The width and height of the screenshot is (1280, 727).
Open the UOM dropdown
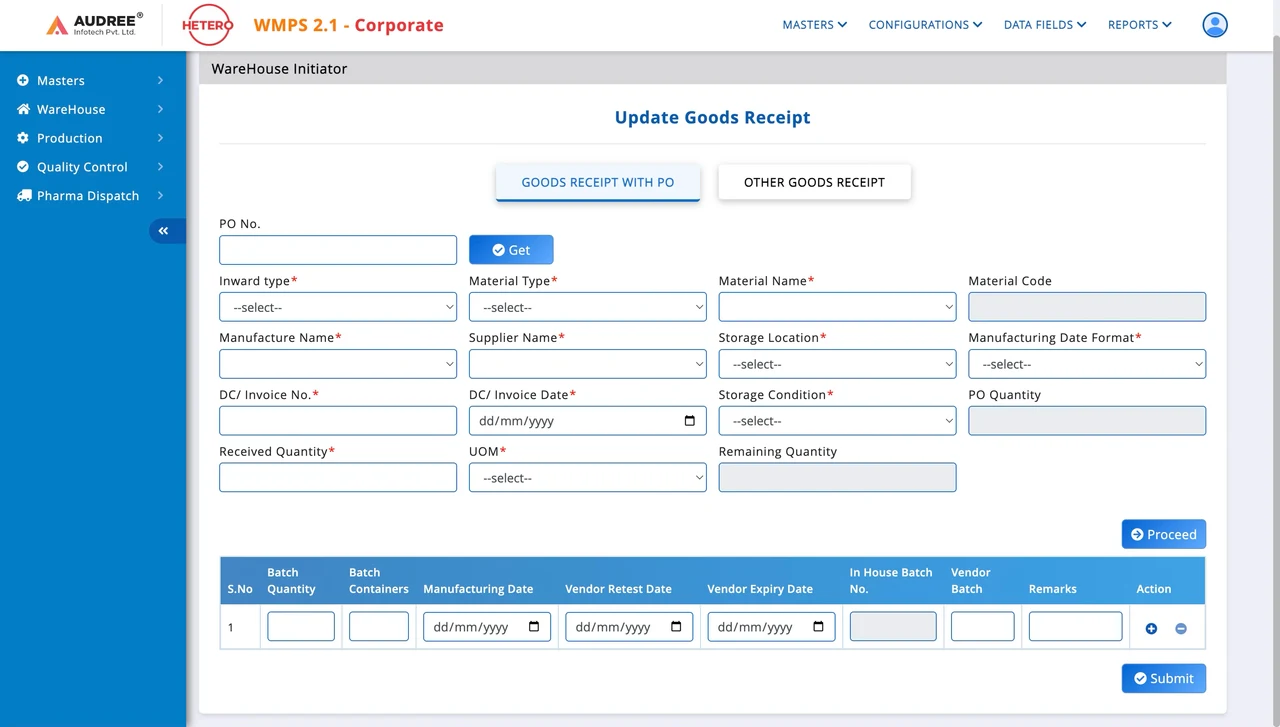tap(588, 478)
